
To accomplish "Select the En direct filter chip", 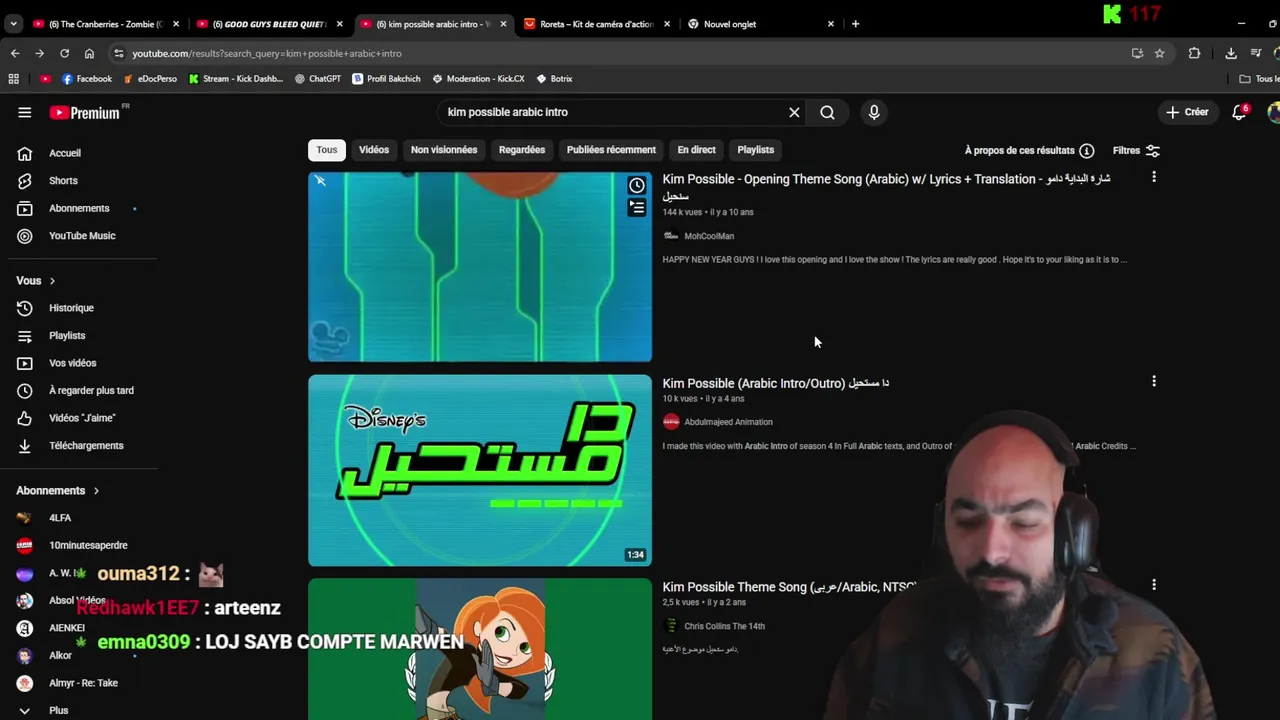I will click(696, 150).
